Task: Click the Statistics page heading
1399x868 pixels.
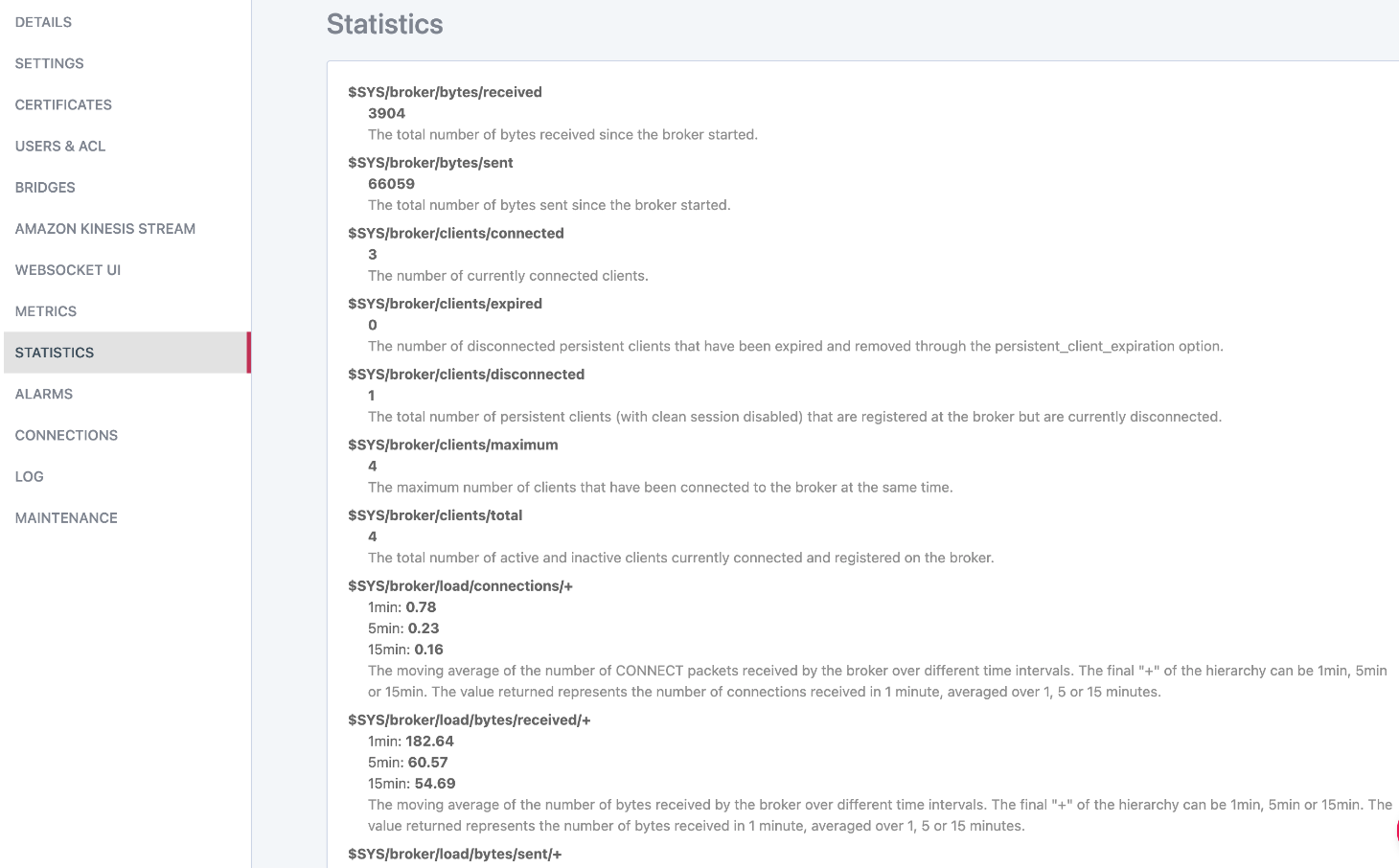Action: (384, 24)
